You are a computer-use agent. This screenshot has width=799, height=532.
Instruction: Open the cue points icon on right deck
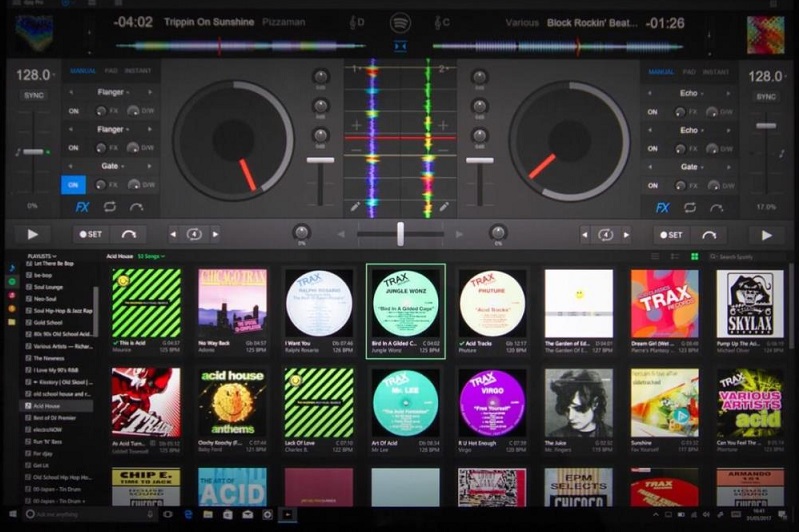tap(716, 207)
